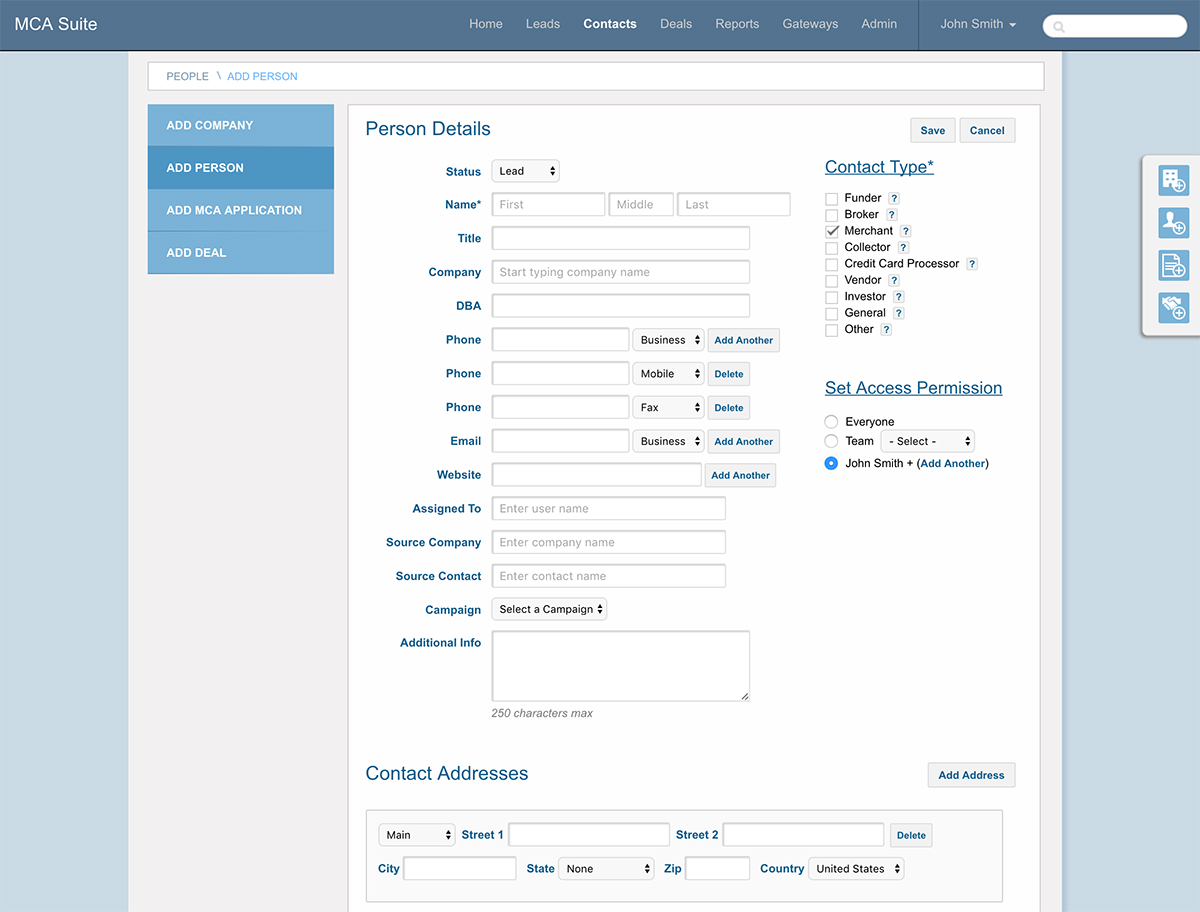
Task: Open help icon next to Investor
Action: (898, 297)
